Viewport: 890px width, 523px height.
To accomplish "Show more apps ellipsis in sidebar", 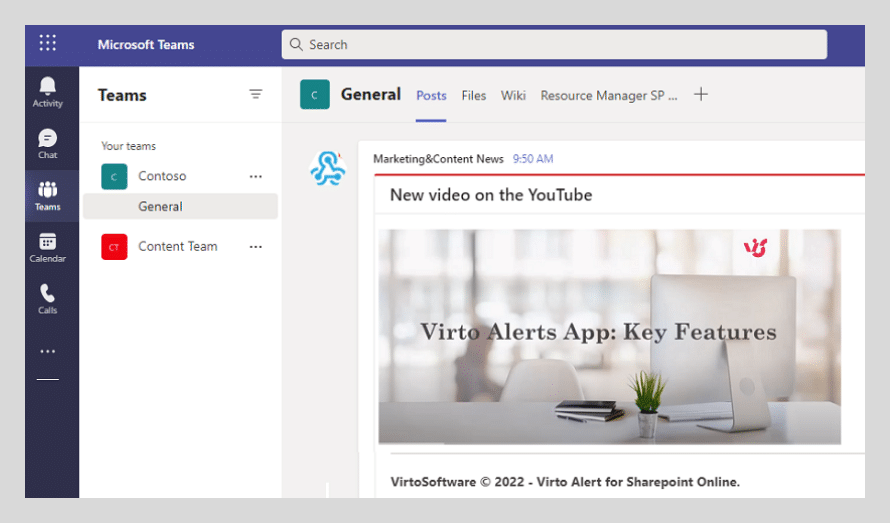I will pos(48,352).
